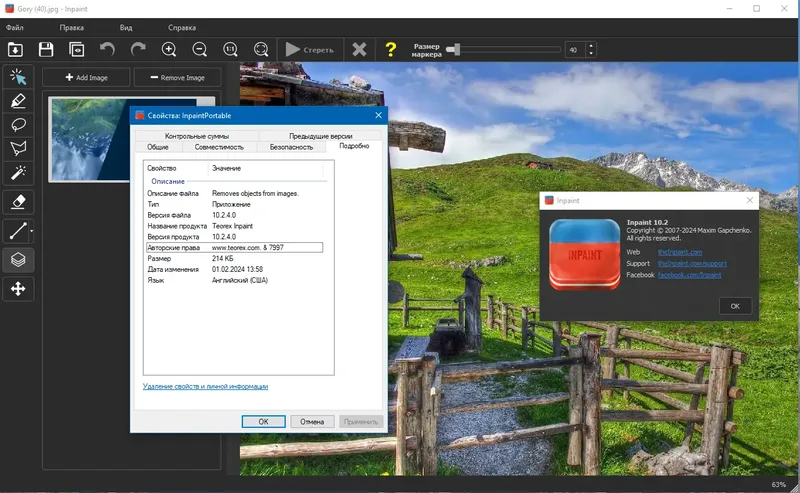This screenshot has width=800, height=493.
Task: Click the Размер 214 КБ row
Action: pos(235,259)
